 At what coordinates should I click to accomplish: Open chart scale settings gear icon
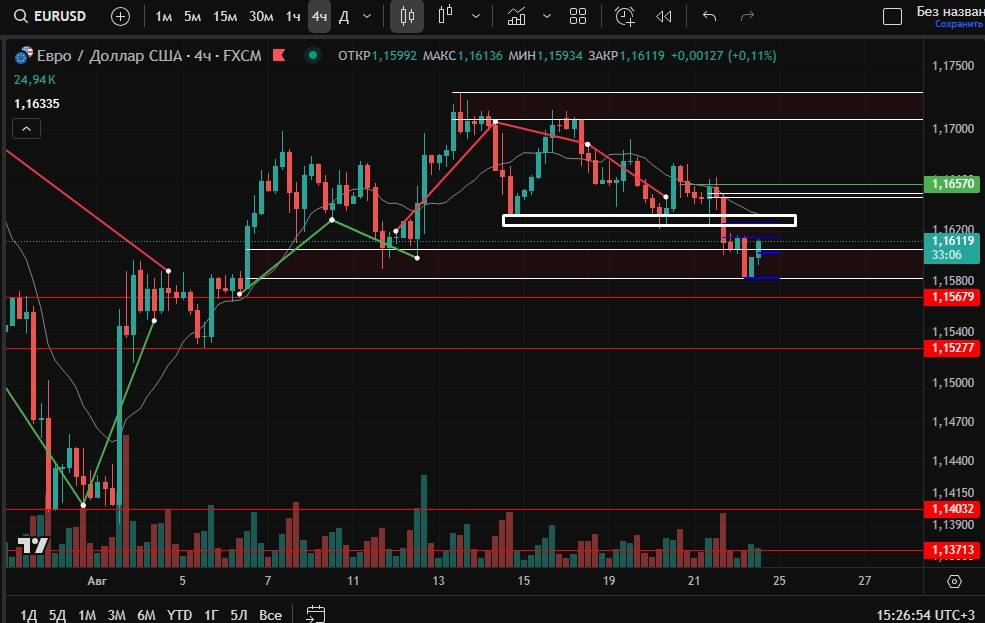click(x=954, y=581)
